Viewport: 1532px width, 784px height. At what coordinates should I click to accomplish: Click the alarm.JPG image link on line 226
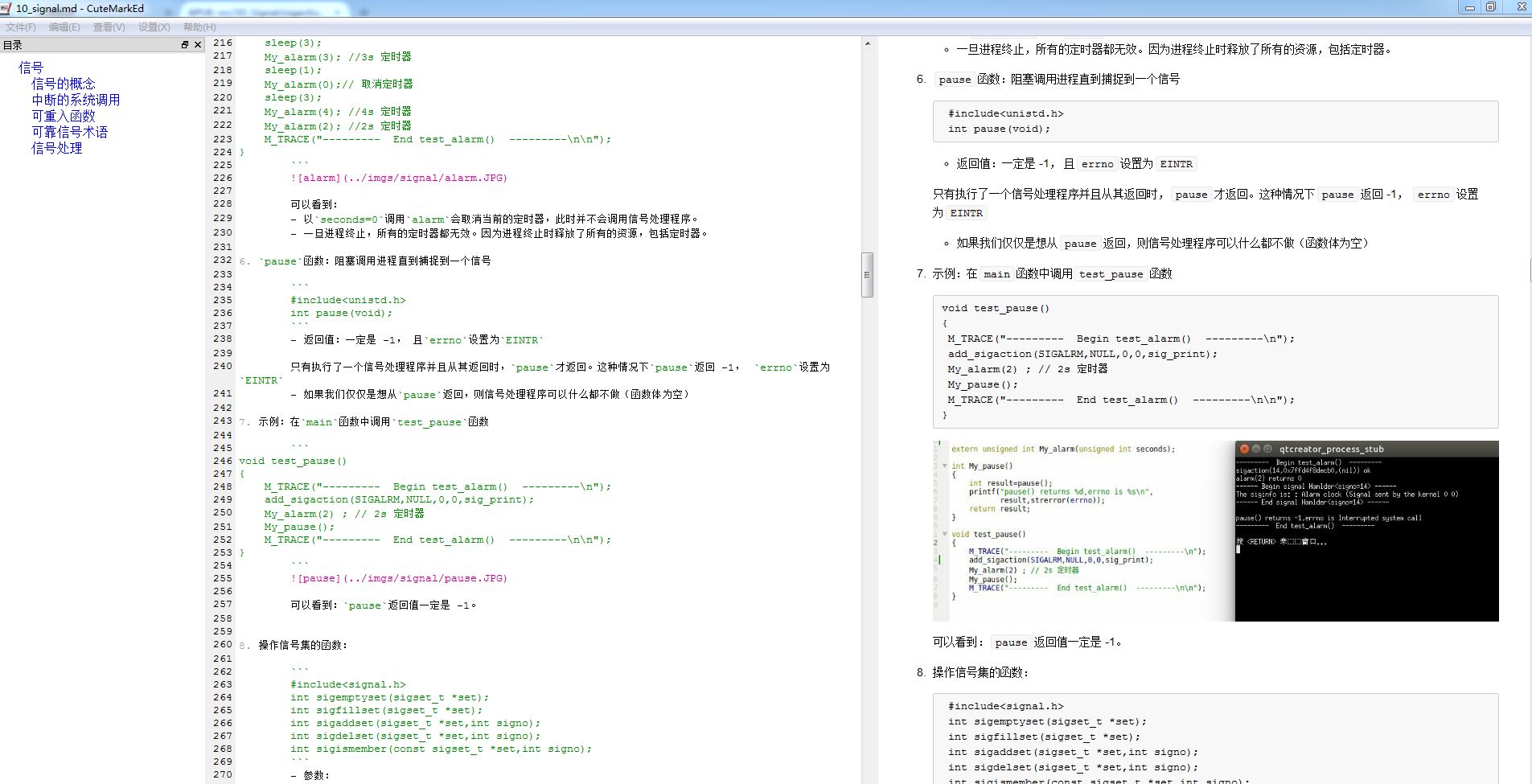[399, 178]
